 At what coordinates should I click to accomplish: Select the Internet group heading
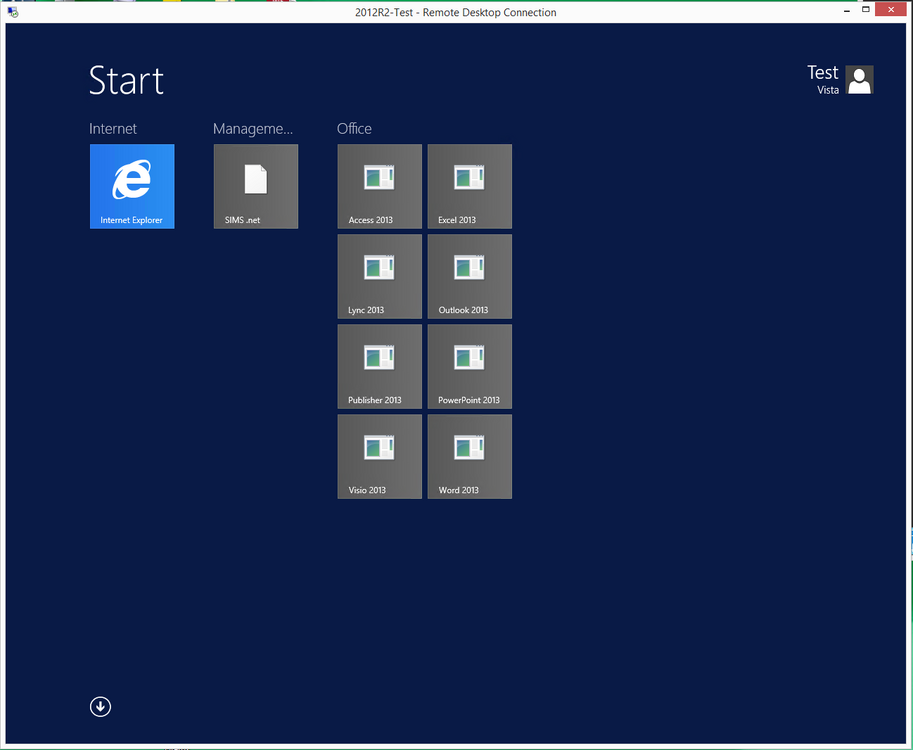coord(113,129)
